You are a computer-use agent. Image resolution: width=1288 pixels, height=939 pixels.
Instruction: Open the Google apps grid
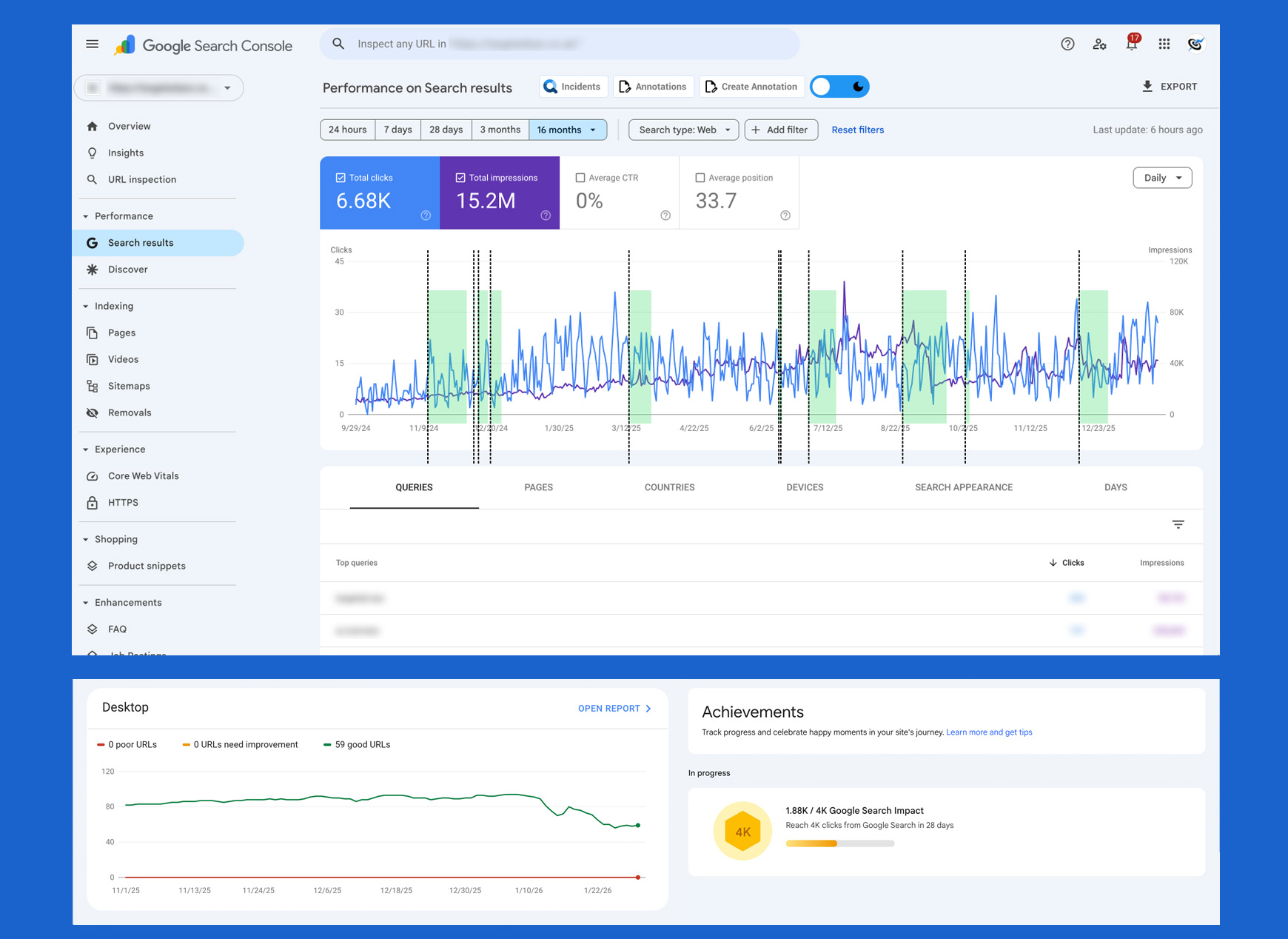1164,44
